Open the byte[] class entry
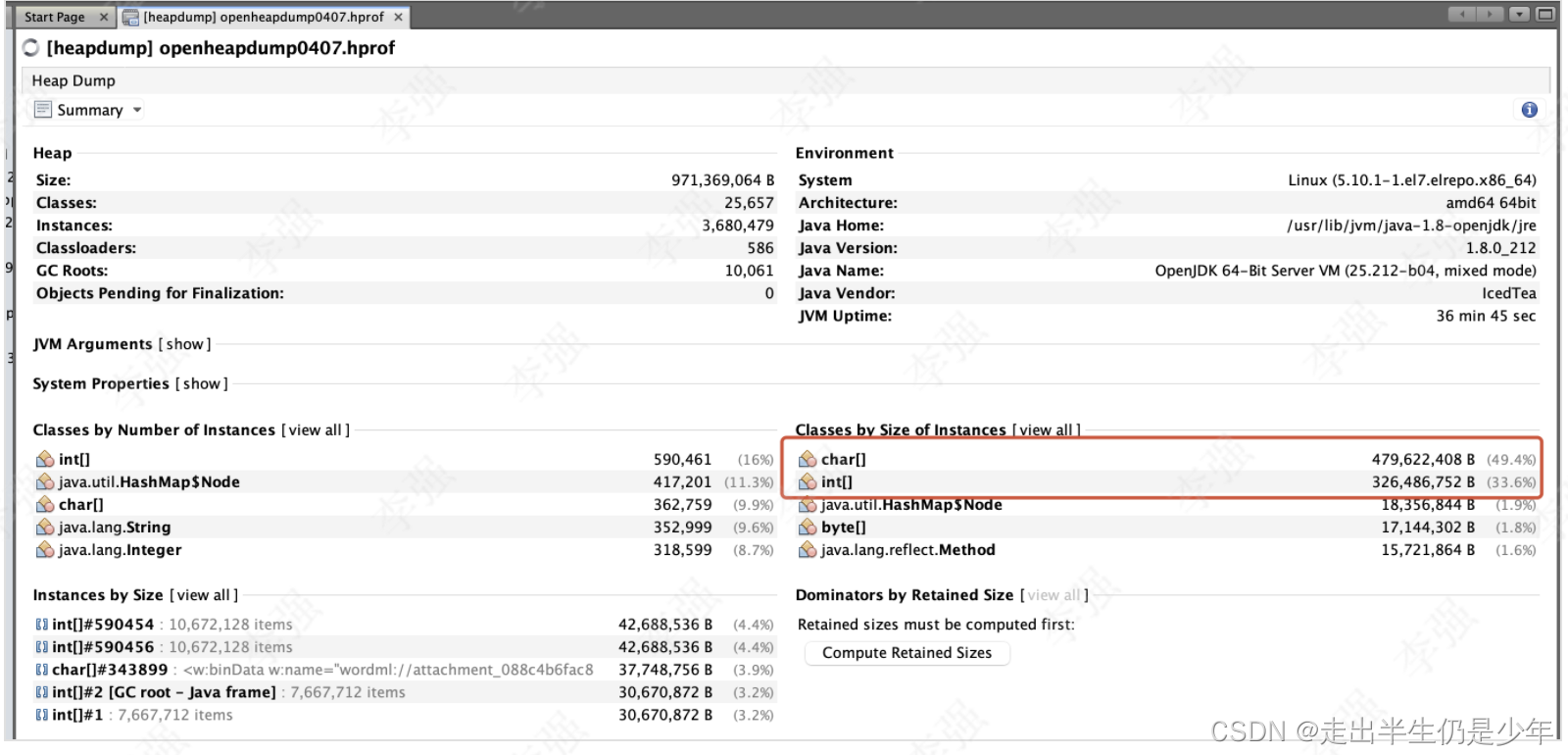 (844, 528)
